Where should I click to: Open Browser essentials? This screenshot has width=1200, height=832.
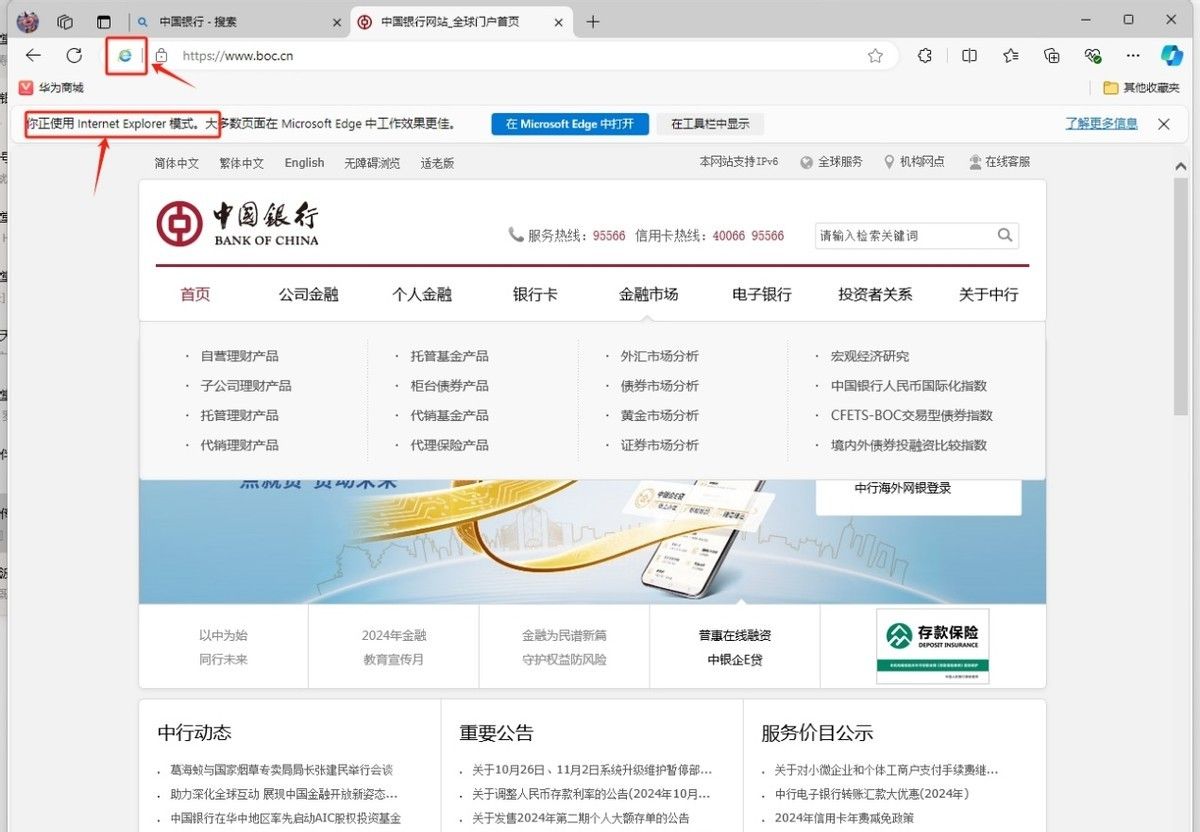tap(1093, 55)
